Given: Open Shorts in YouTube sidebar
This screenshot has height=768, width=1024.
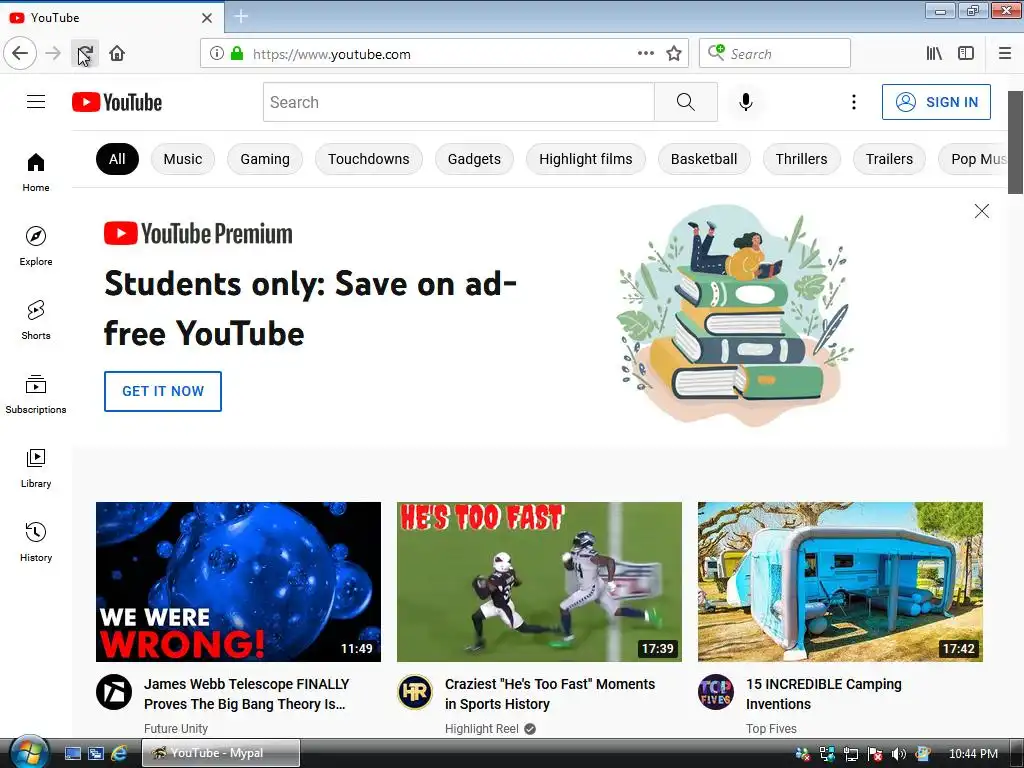Looking at the screenshot, I should click(36, 320).
